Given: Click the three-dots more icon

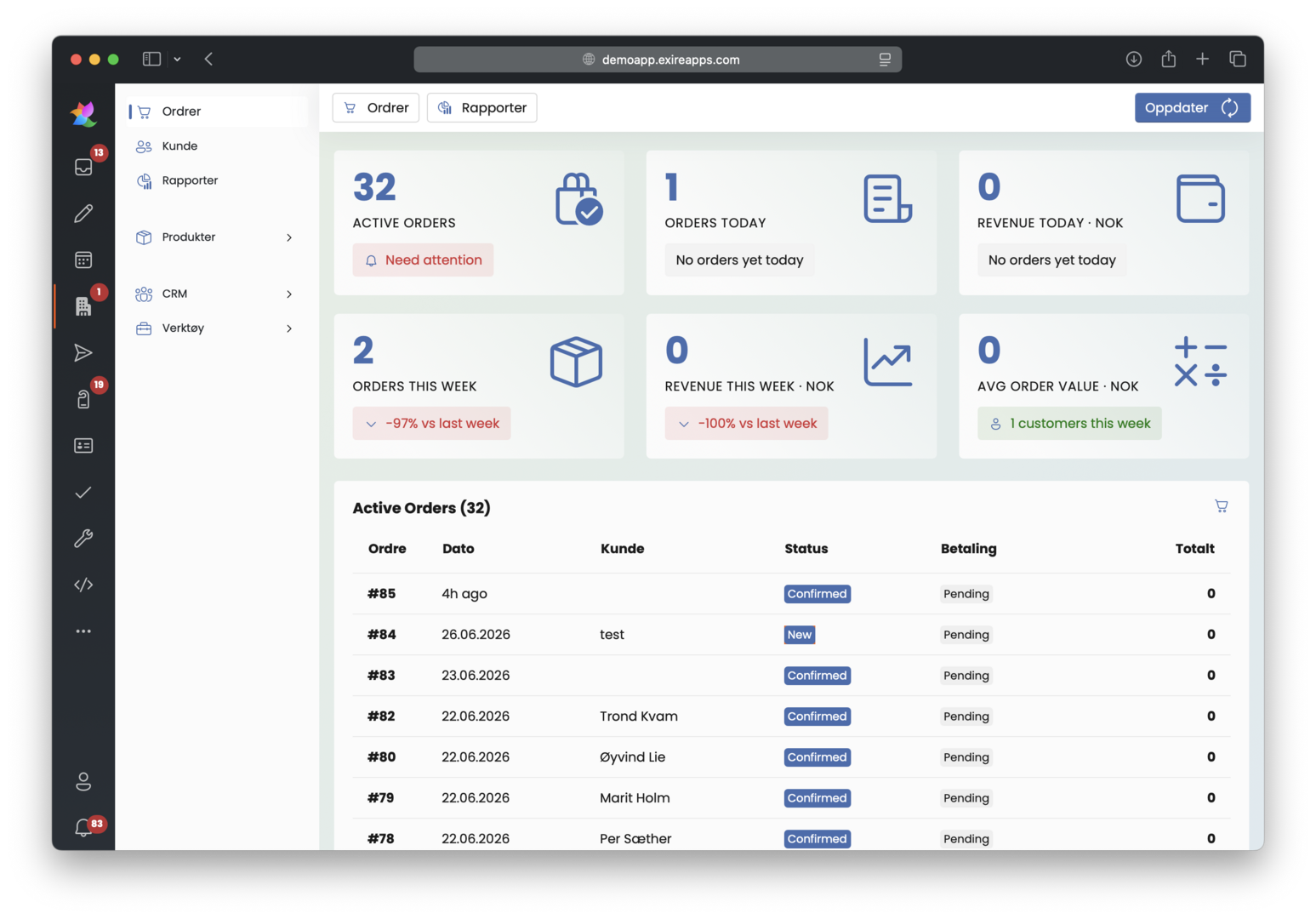Looking at the screenshot, I should [83, 631].
